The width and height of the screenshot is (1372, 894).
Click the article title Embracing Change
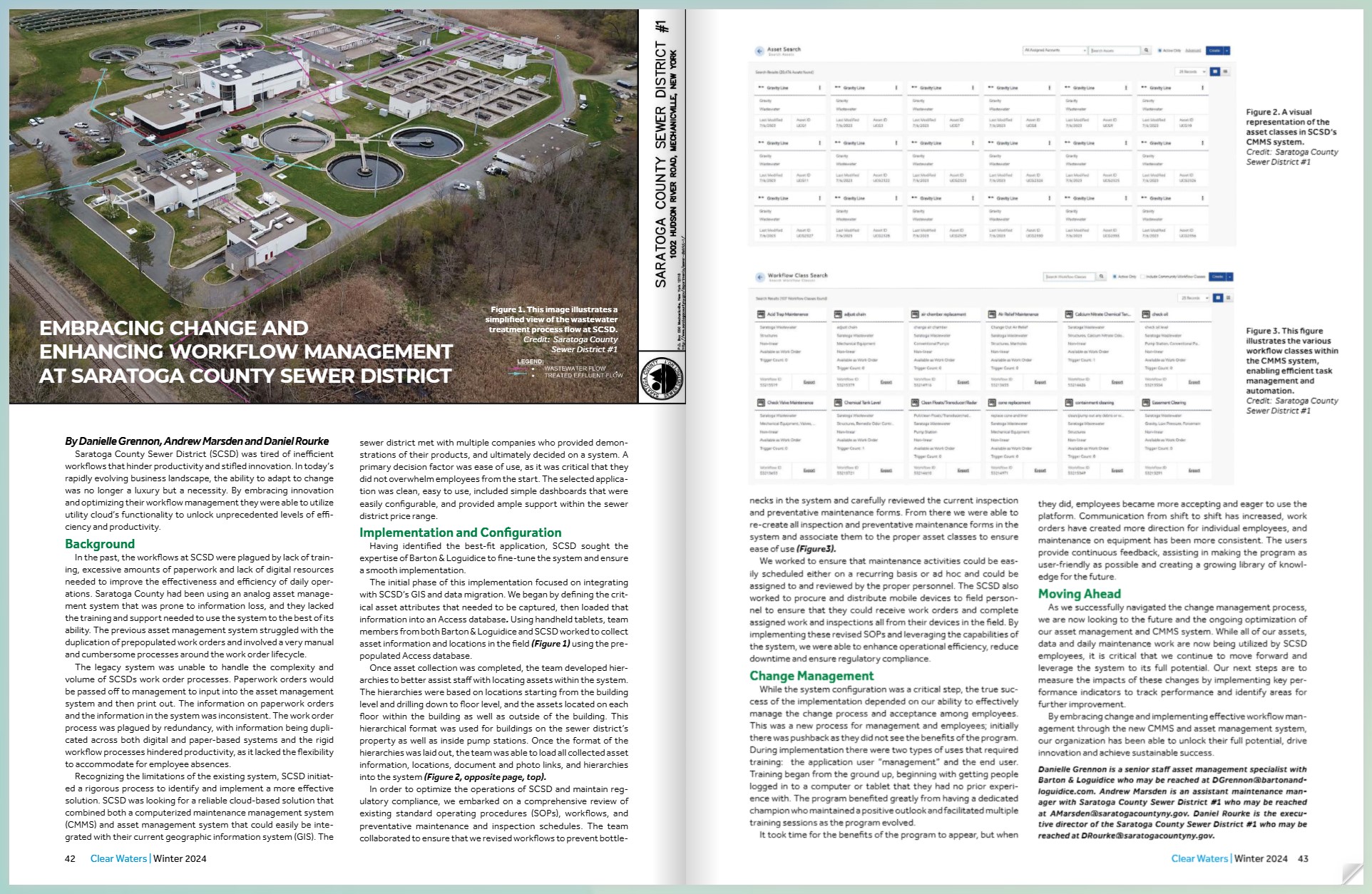click(x=246, y=351)
